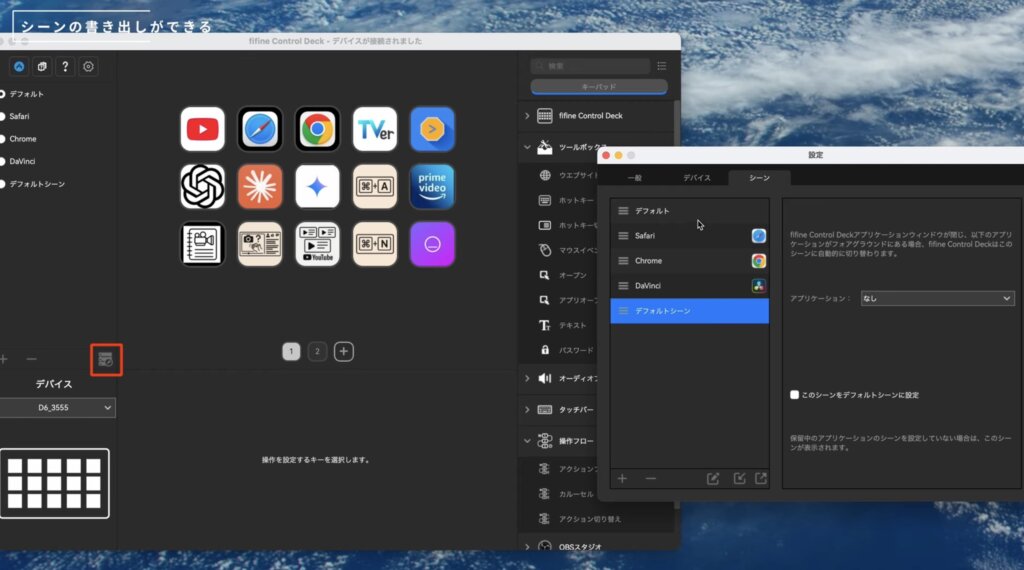
Task: Click the ChatGPT key icon
Action: [x=203, y=186]
